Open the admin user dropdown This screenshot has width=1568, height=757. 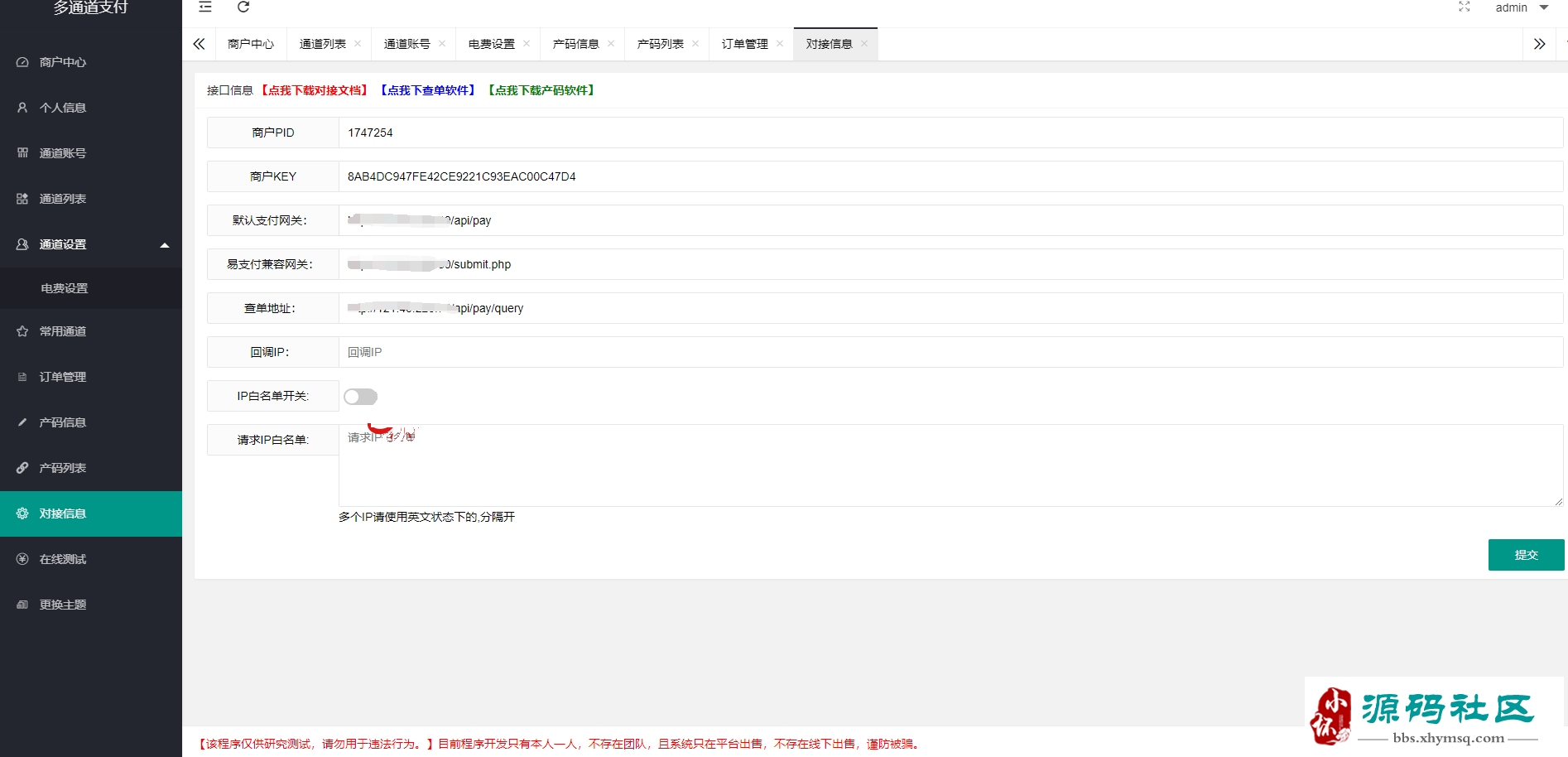pos(1521,8)
